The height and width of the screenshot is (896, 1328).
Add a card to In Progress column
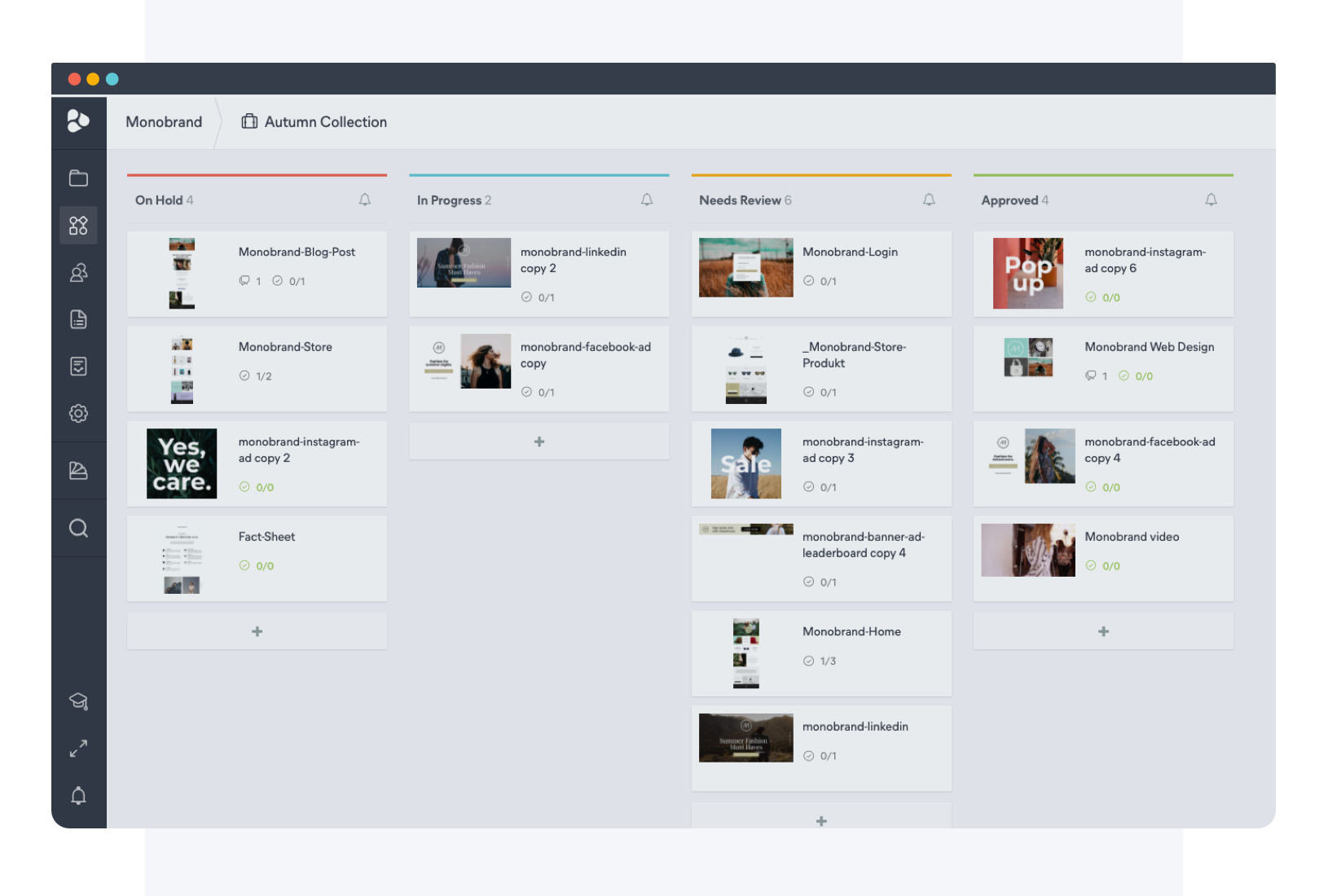(539, 441)
